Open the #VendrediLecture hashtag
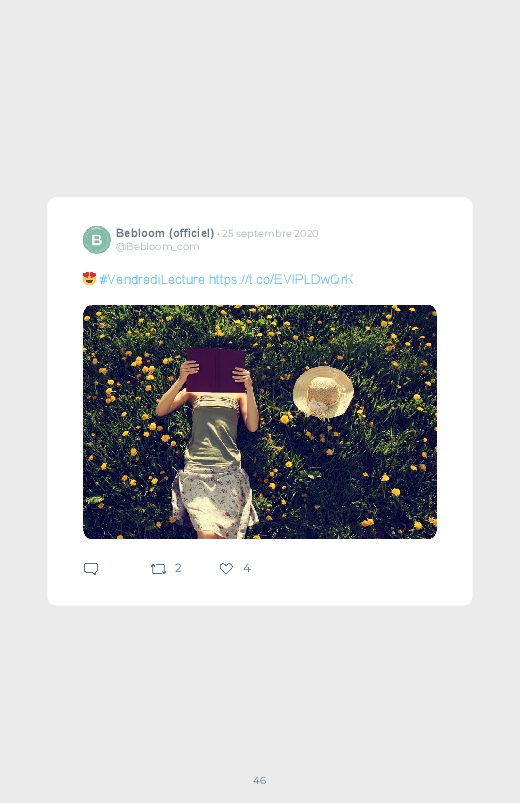The height and width of the screenshot is (803, 520). pos(152,279)
